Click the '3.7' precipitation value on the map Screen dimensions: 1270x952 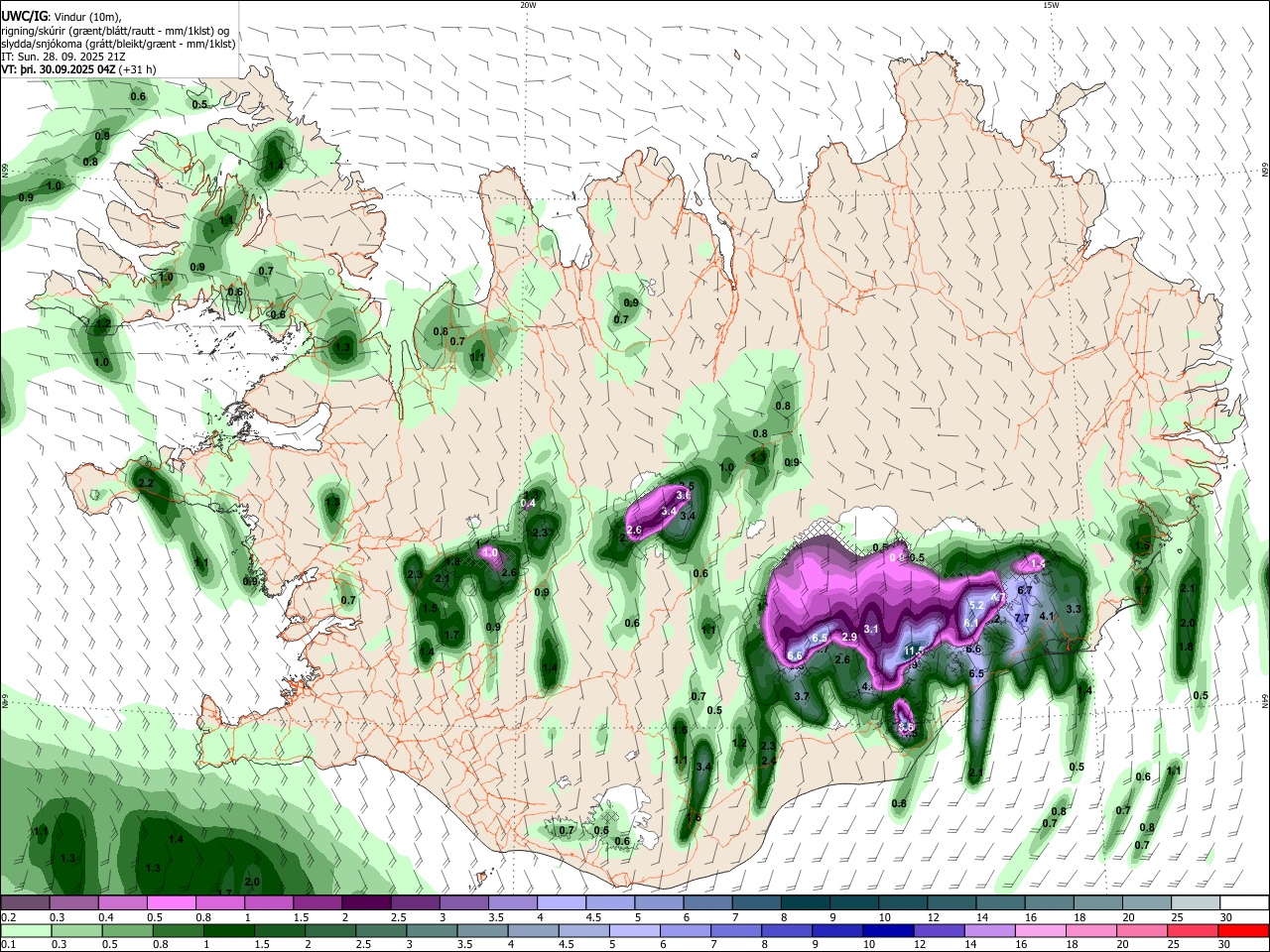click(x=802, y=697)
